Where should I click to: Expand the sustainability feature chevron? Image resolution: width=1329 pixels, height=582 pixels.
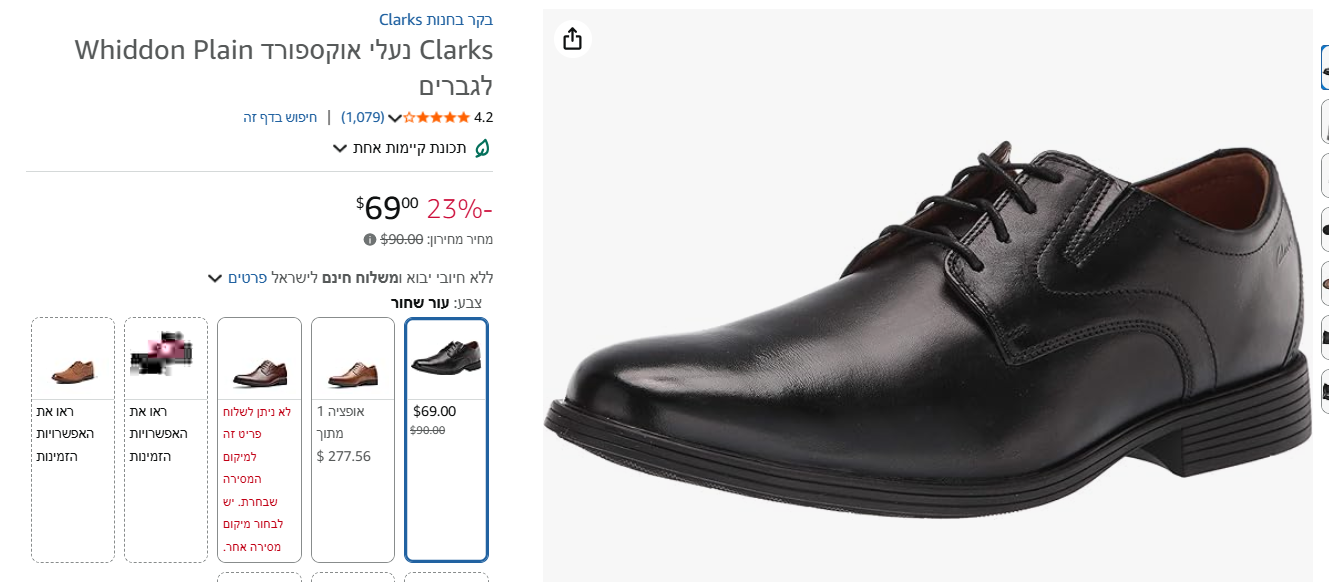[340, 149]
